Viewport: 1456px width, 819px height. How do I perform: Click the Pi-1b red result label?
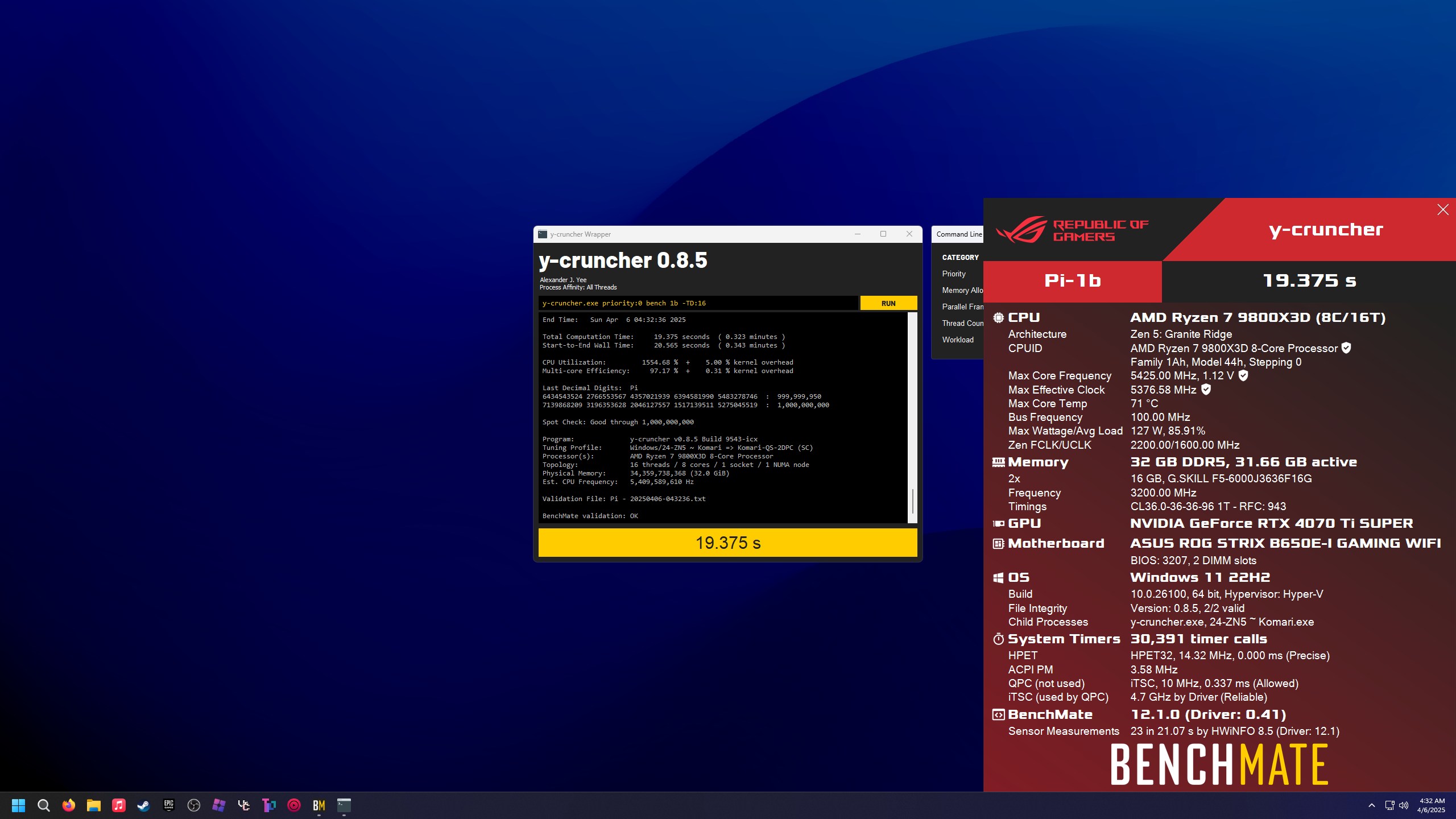(1073, 281)
